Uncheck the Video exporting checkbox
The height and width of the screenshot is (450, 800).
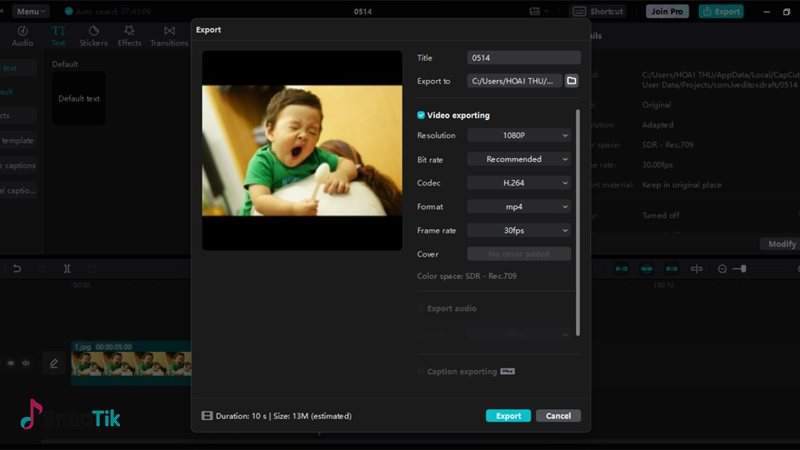point(421,115)
